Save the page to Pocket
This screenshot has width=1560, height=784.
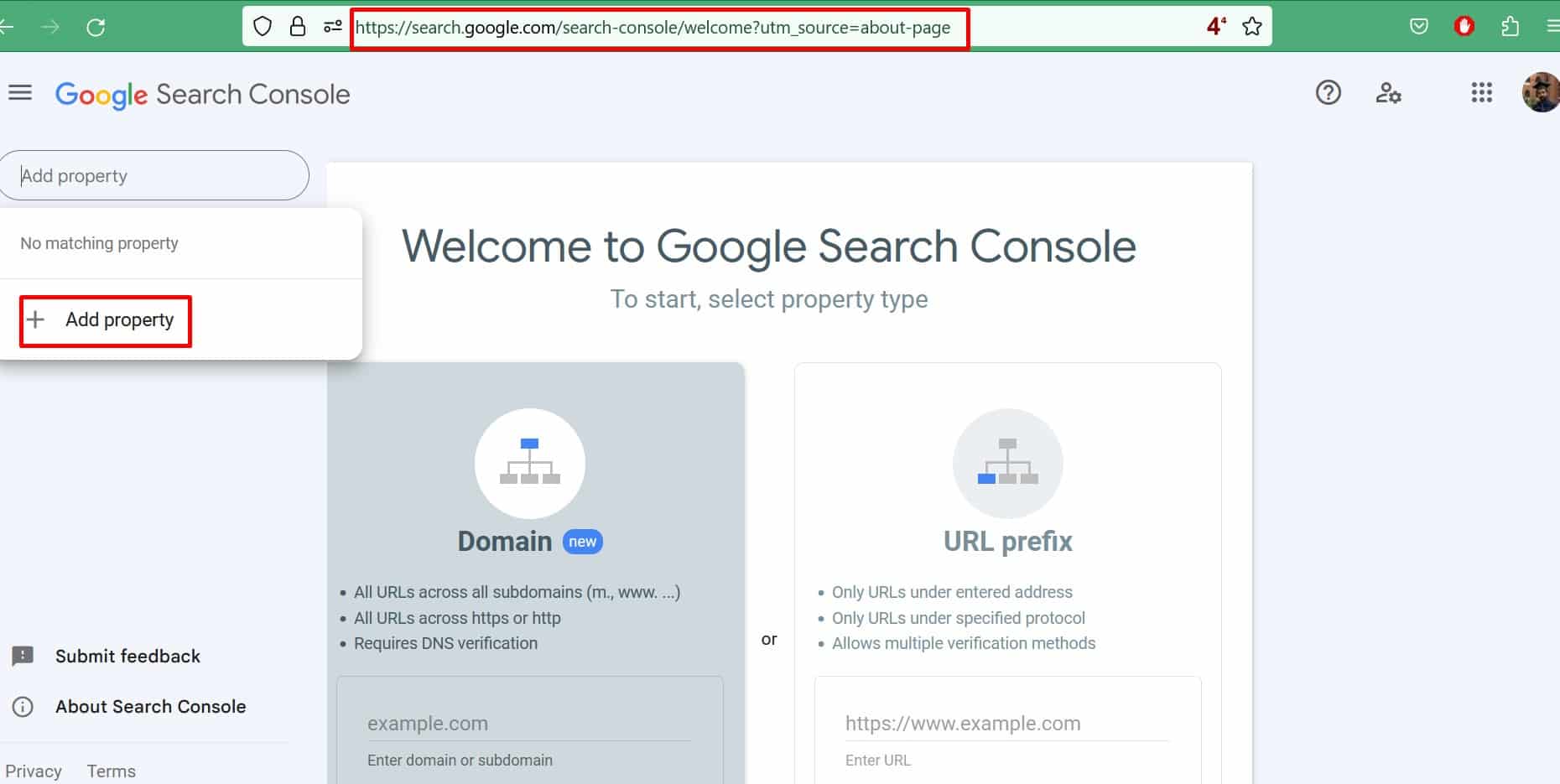coord(1419,26)
